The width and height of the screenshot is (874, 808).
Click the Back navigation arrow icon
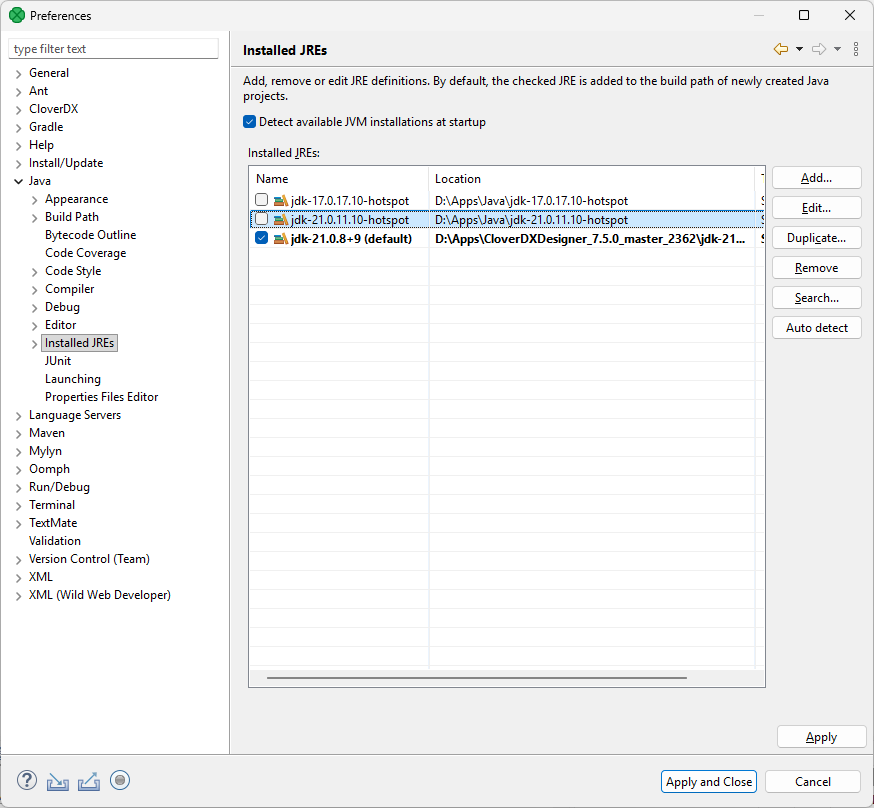(781, 49)
